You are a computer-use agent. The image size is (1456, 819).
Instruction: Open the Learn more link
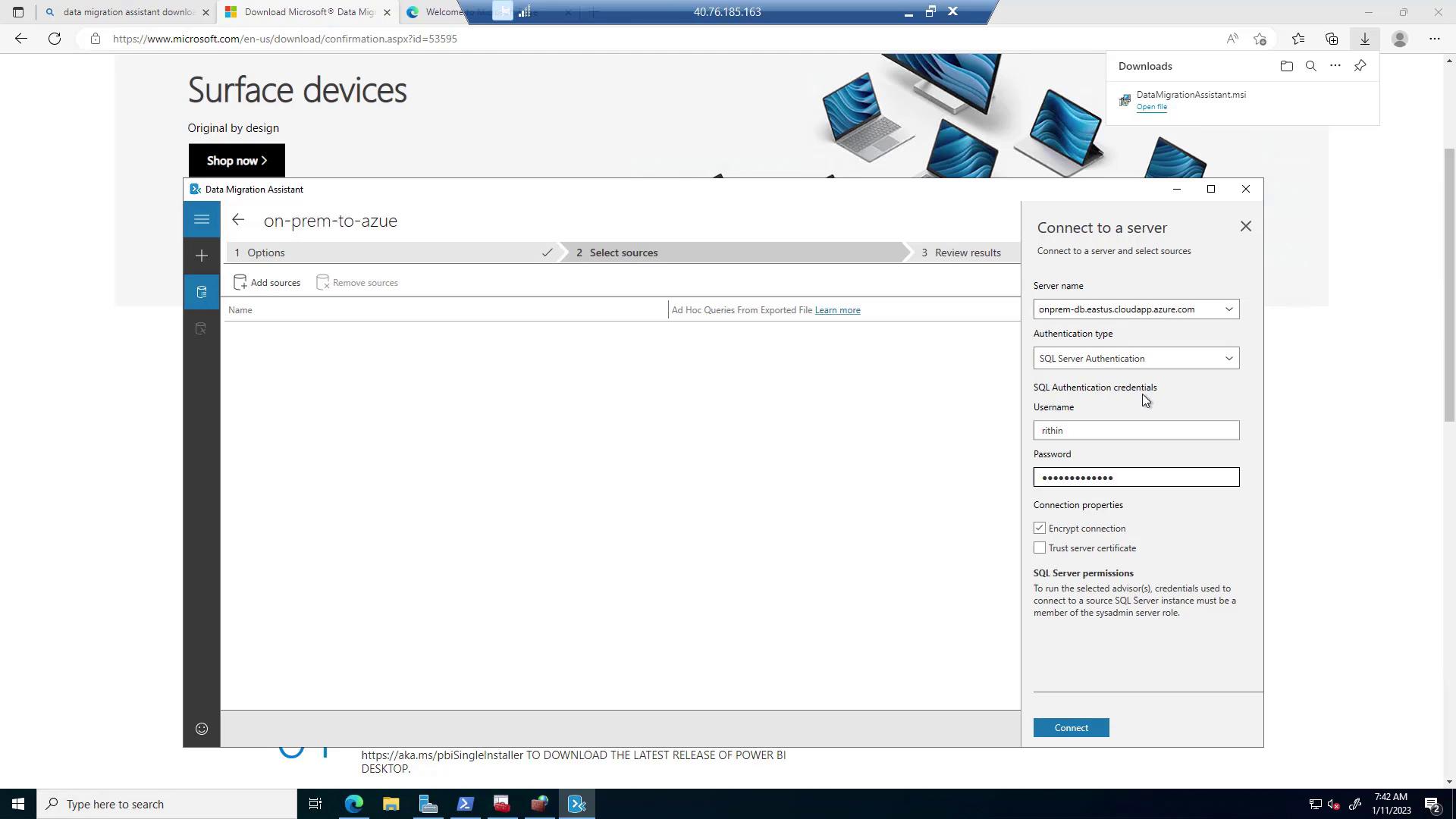click(837, 310)
